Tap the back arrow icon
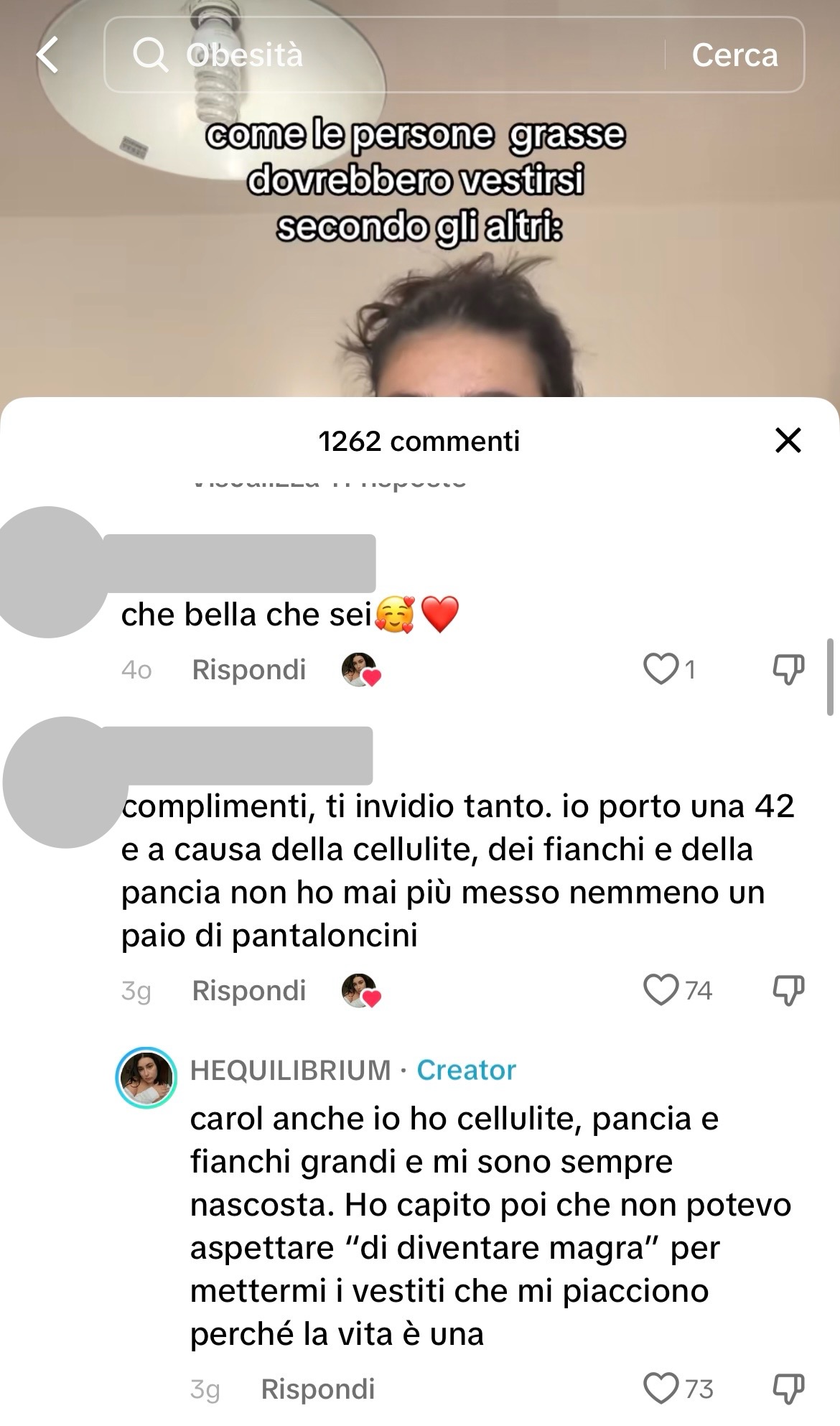Screen dimensions: 840x1426 point(47,56)
